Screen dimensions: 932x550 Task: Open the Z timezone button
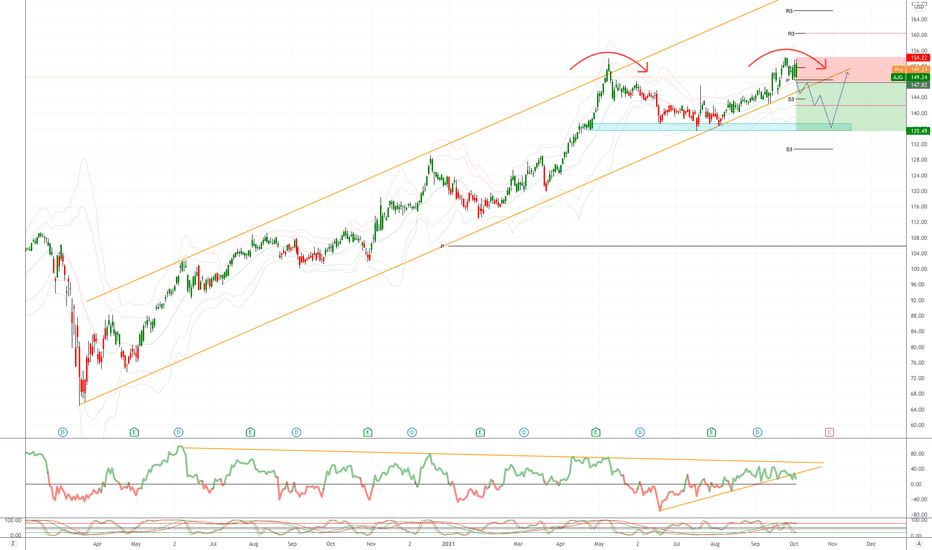(12, 543)
